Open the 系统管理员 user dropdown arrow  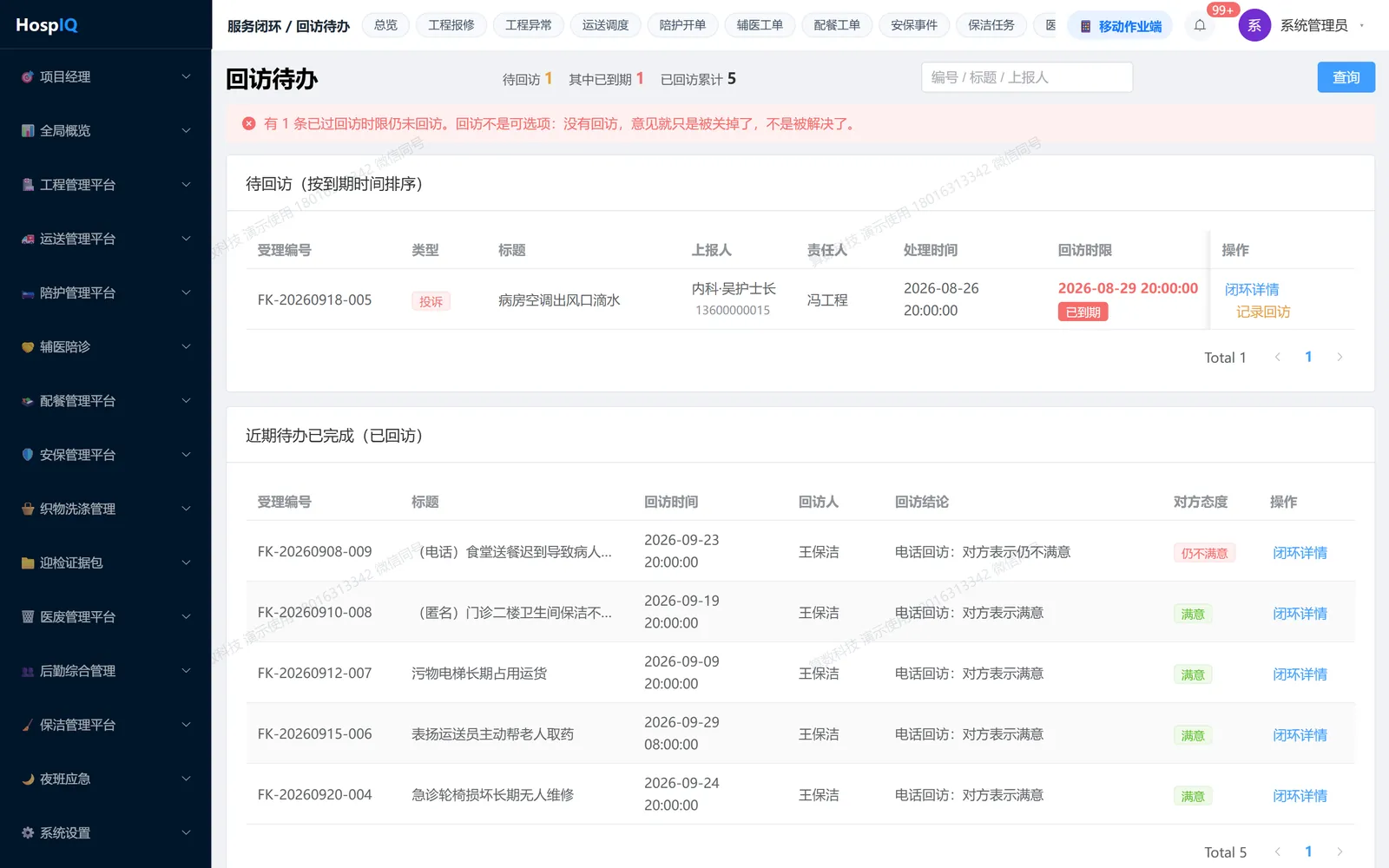1362,26
